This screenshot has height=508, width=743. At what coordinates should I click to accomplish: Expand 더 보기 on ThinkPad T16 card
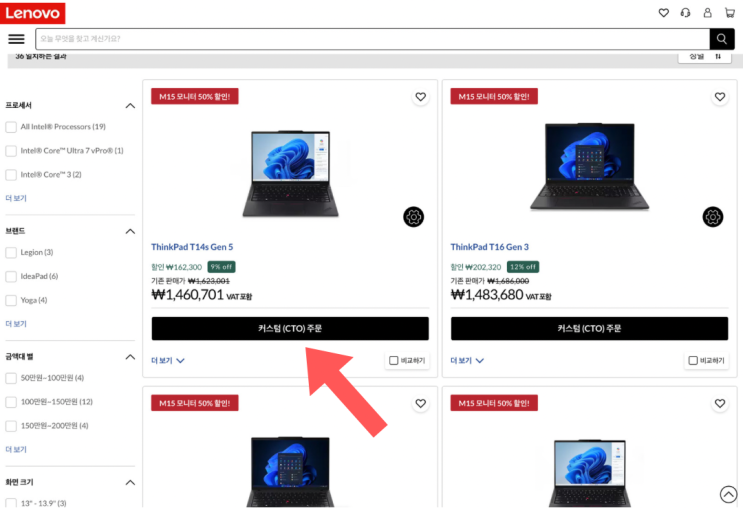pyautogui.click(x=467, y=361)
